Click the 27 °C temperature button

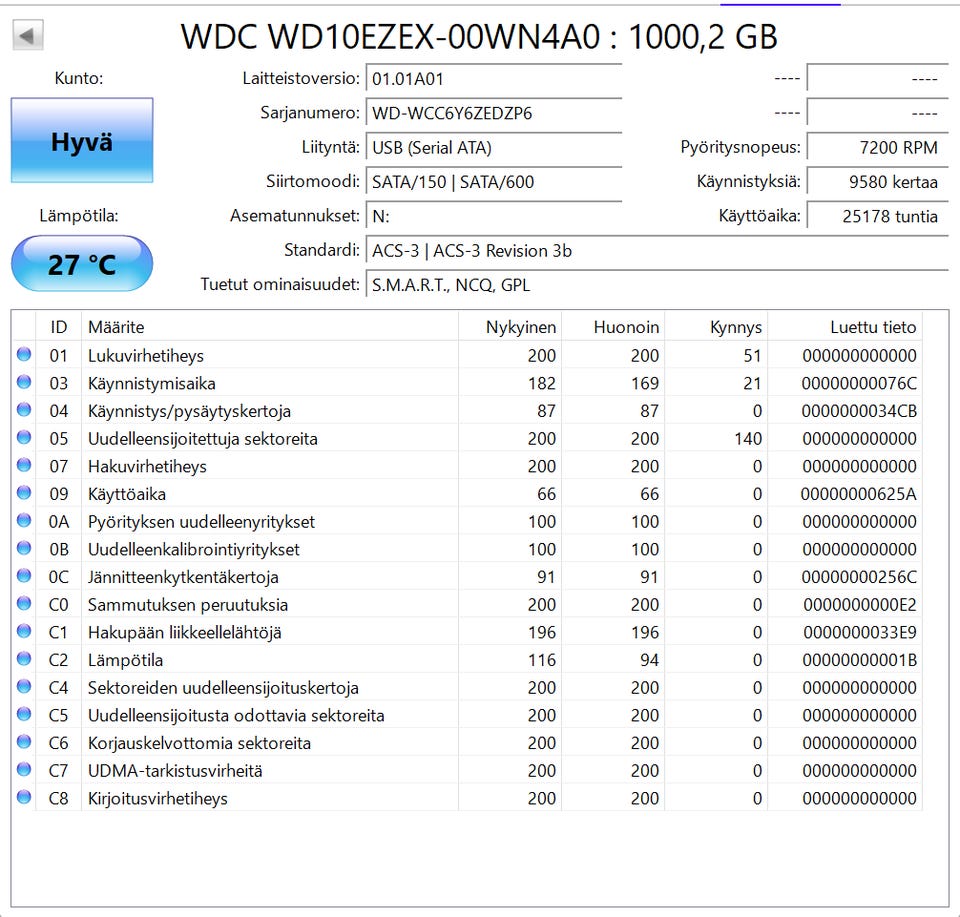click(82, 264)
